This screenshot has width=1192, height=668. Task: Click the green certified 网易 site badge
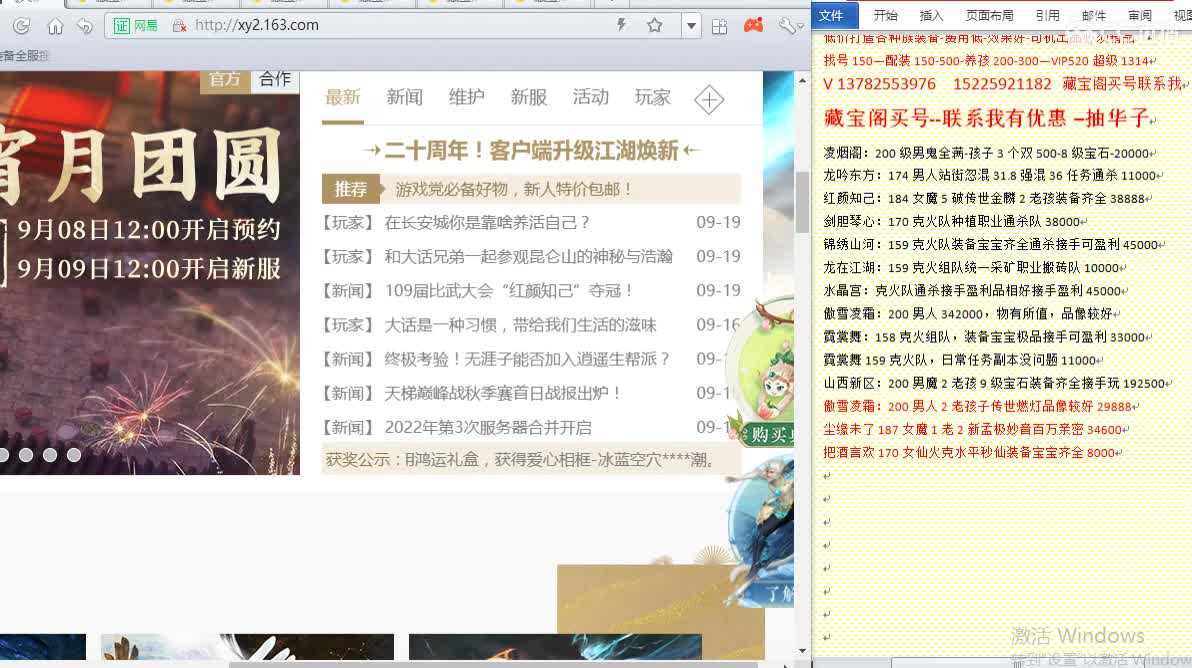coord(135,26)
